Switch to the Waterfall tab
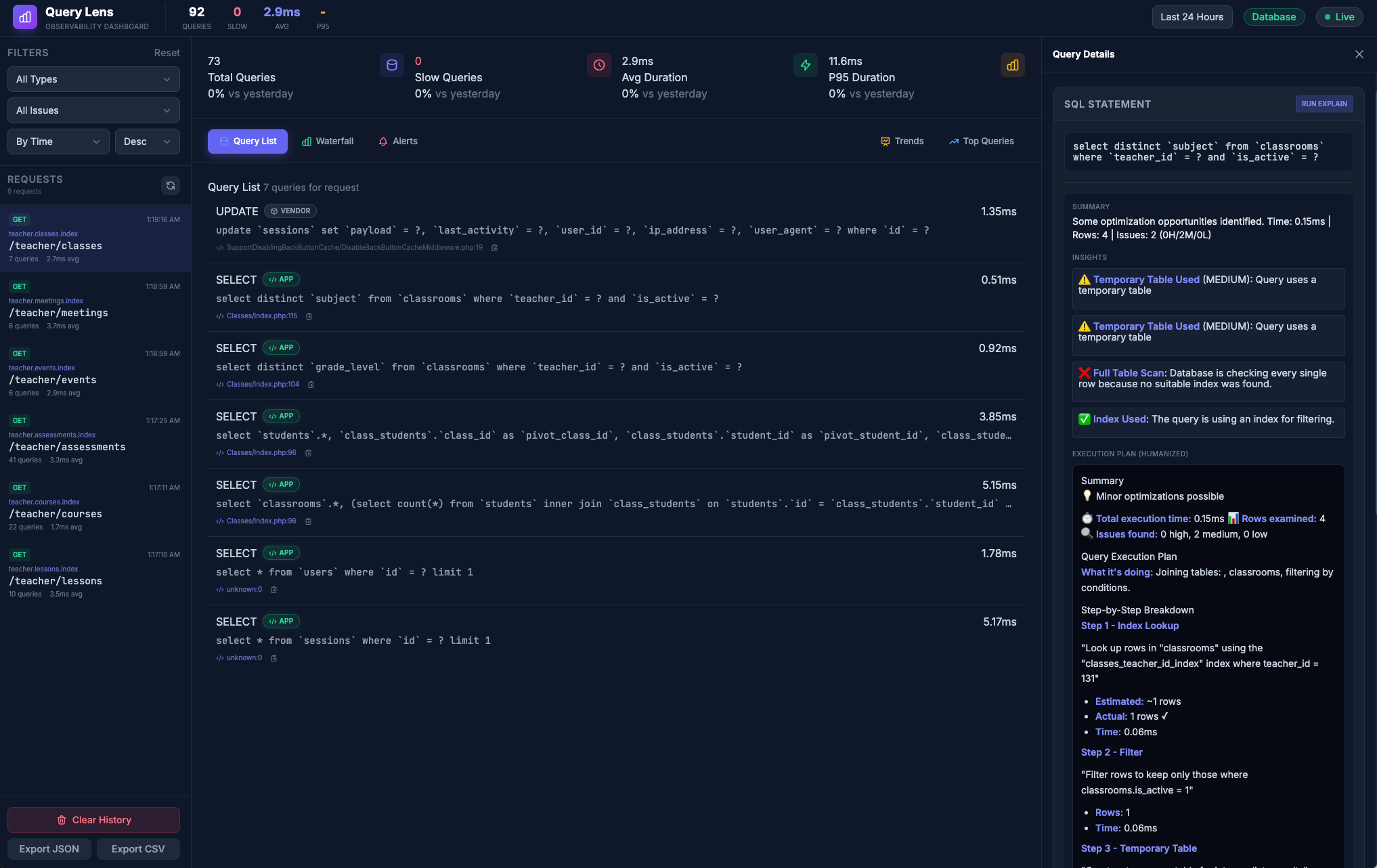The image size is (1377, 868). tap(328, 142)
